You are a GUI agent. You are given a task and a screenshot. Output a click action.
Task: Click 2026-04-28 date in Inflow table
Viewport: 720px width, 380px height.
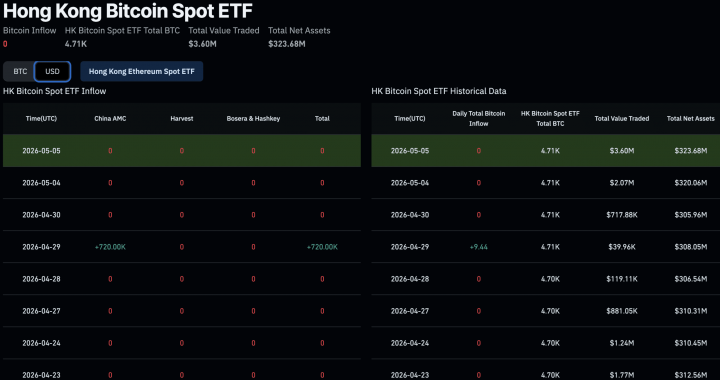[x=41, y=279]
